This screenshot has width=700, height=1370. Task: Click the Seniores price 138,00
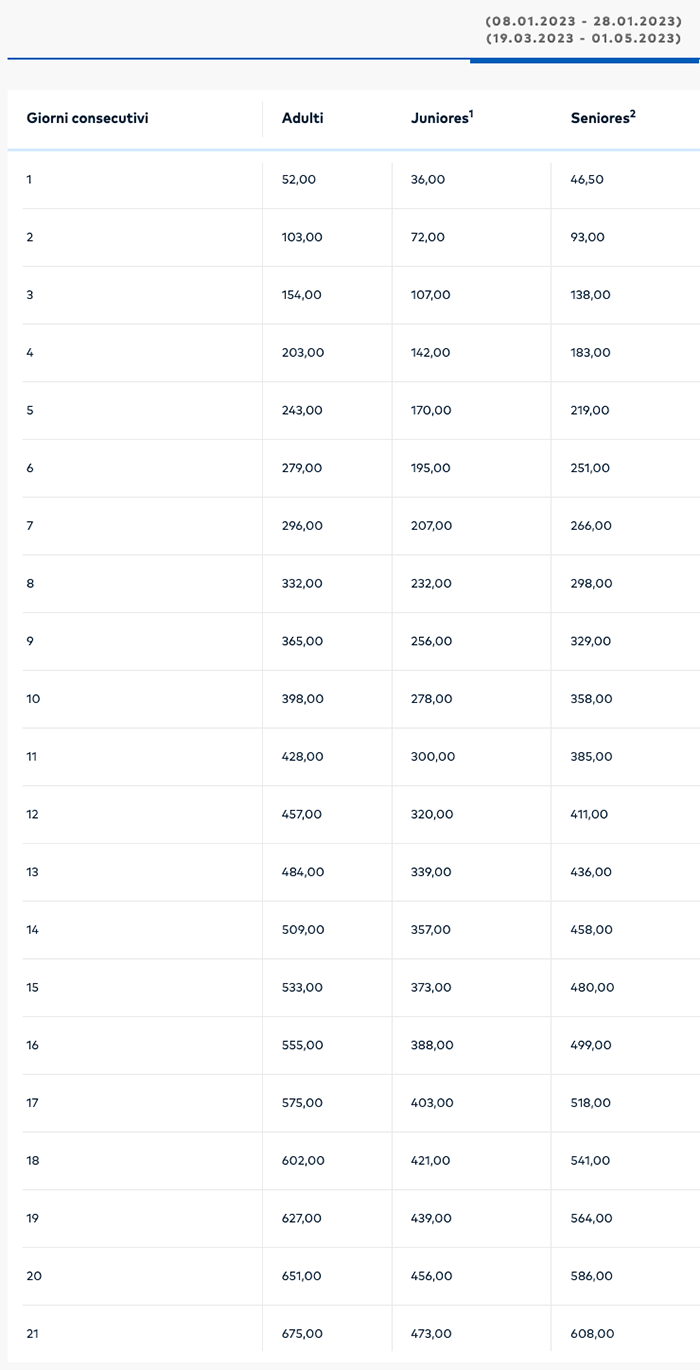coord(590,295)
